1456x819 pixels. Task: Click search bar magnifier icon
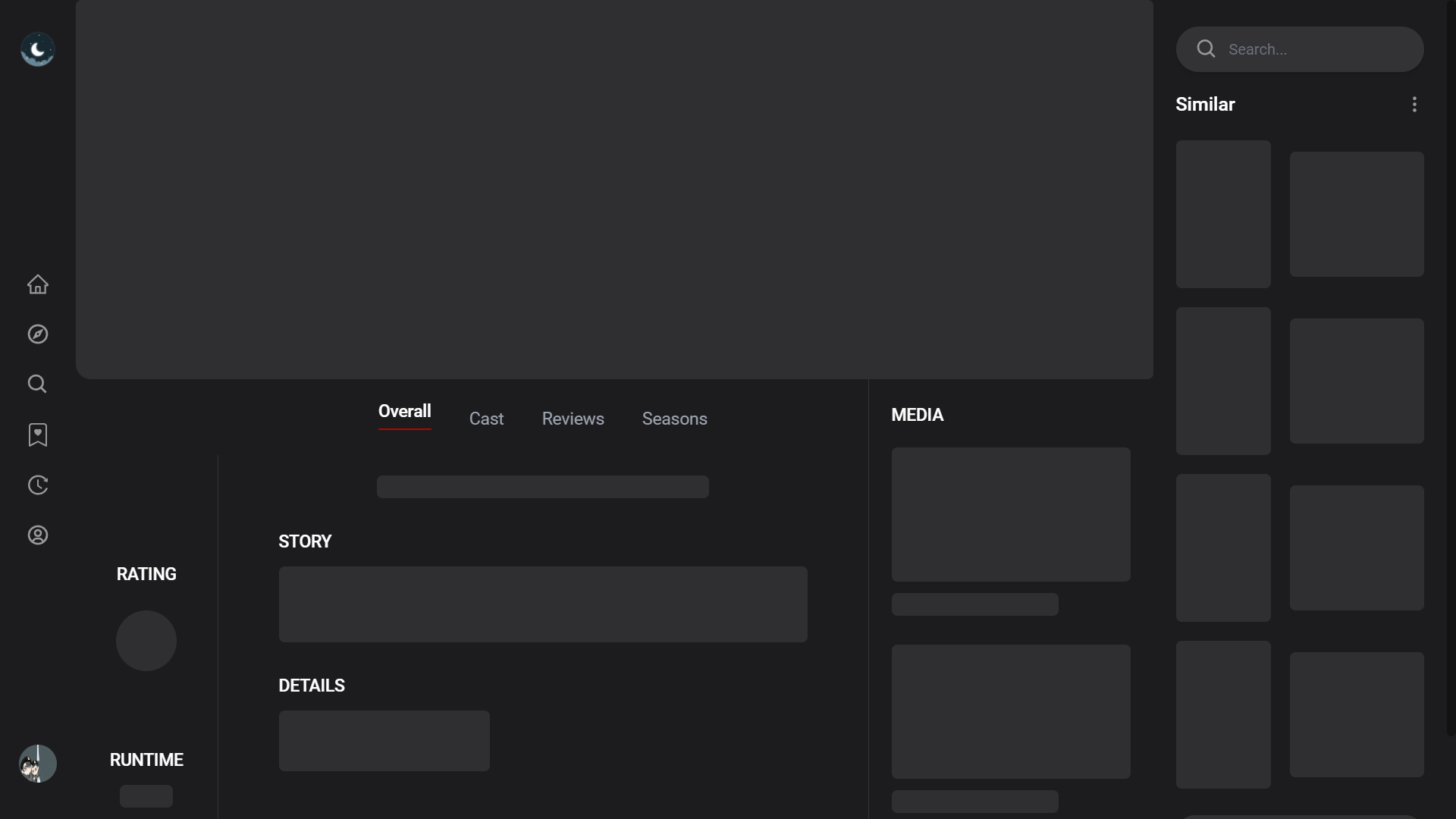1206,49
